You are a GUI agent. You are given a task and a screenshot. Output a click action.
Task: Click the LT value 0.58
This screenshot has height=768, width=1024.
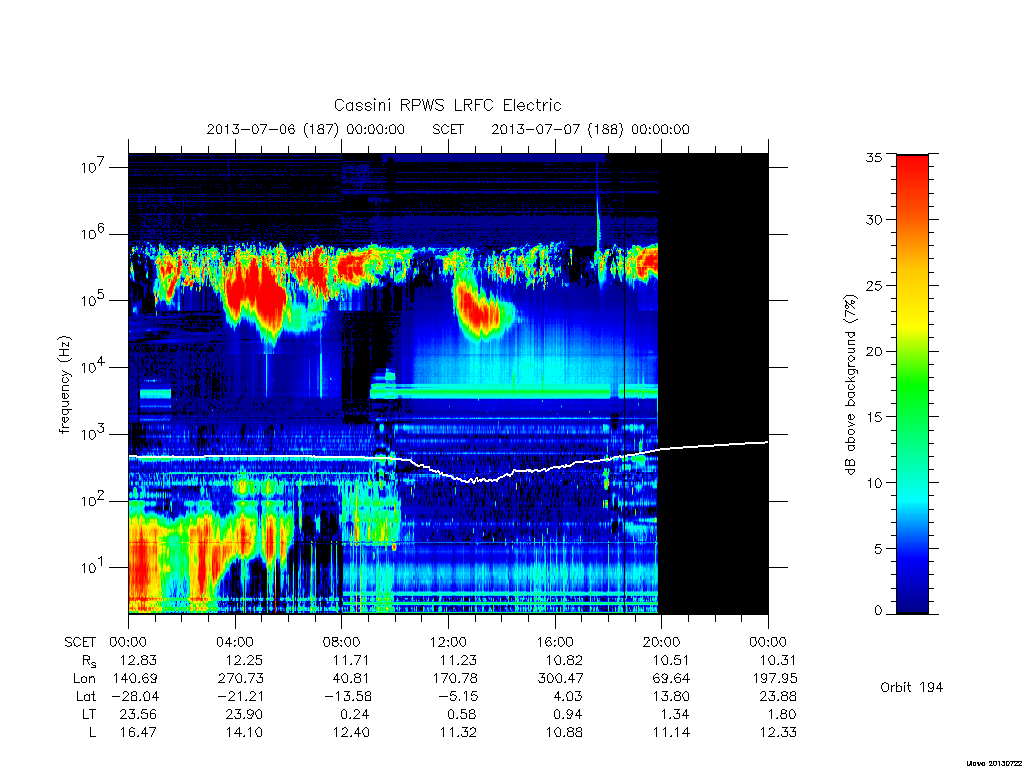coord(461,714)
